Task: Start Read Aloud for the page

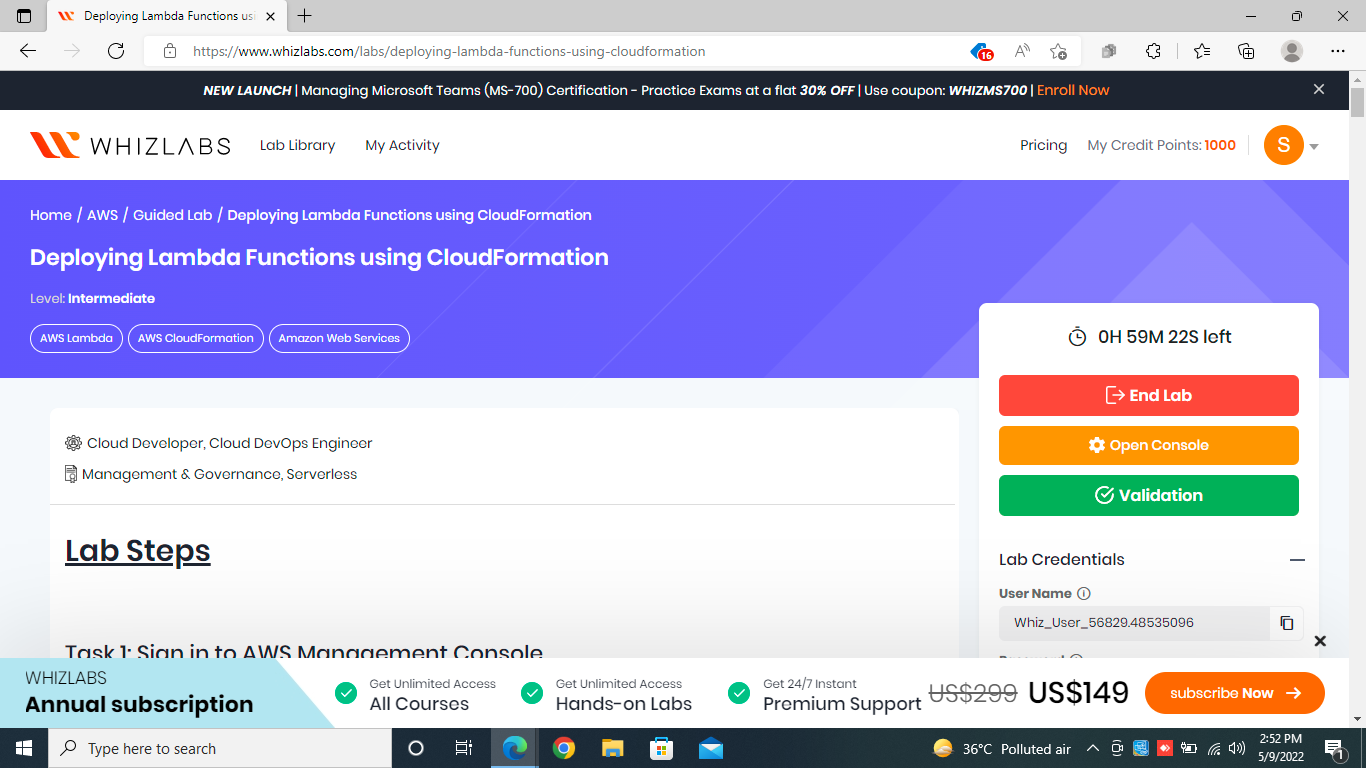Action: point(1022,50)
